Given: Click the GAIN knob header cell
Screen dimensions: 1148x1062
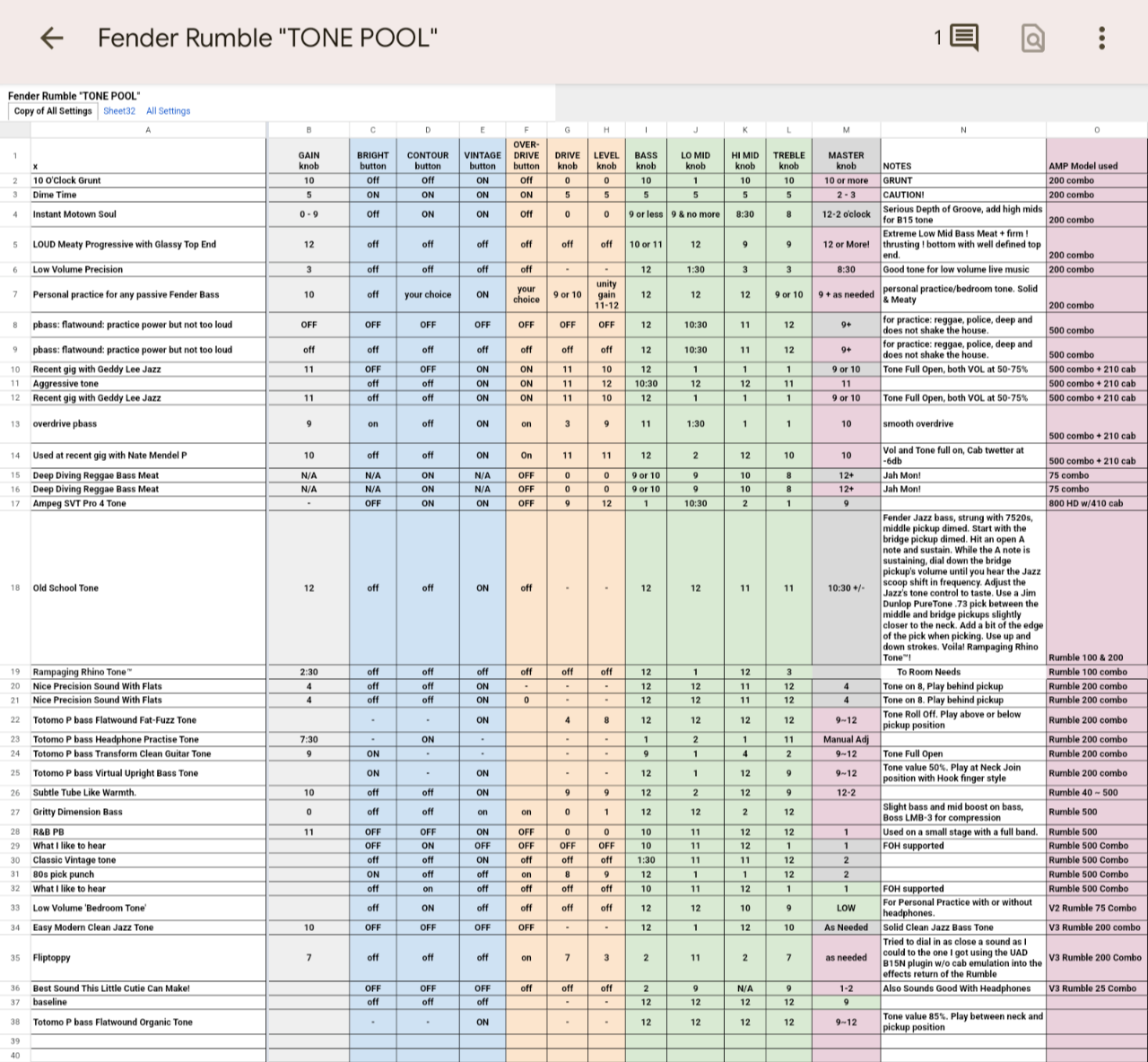Looking at the screenshot, I should click(x=309, y=156).
